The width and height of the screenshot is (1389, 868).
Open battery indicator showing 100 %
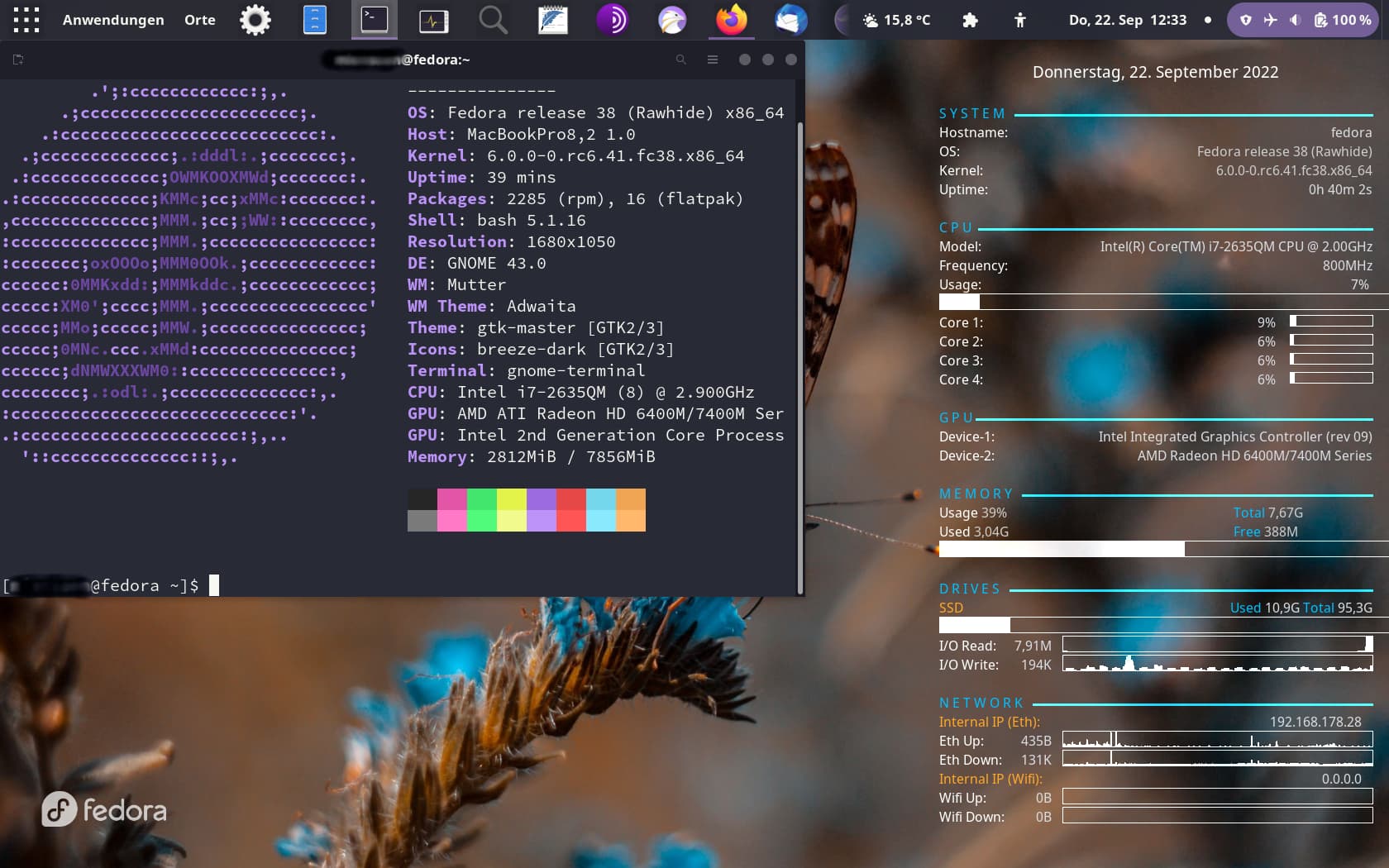(1343, 20)
